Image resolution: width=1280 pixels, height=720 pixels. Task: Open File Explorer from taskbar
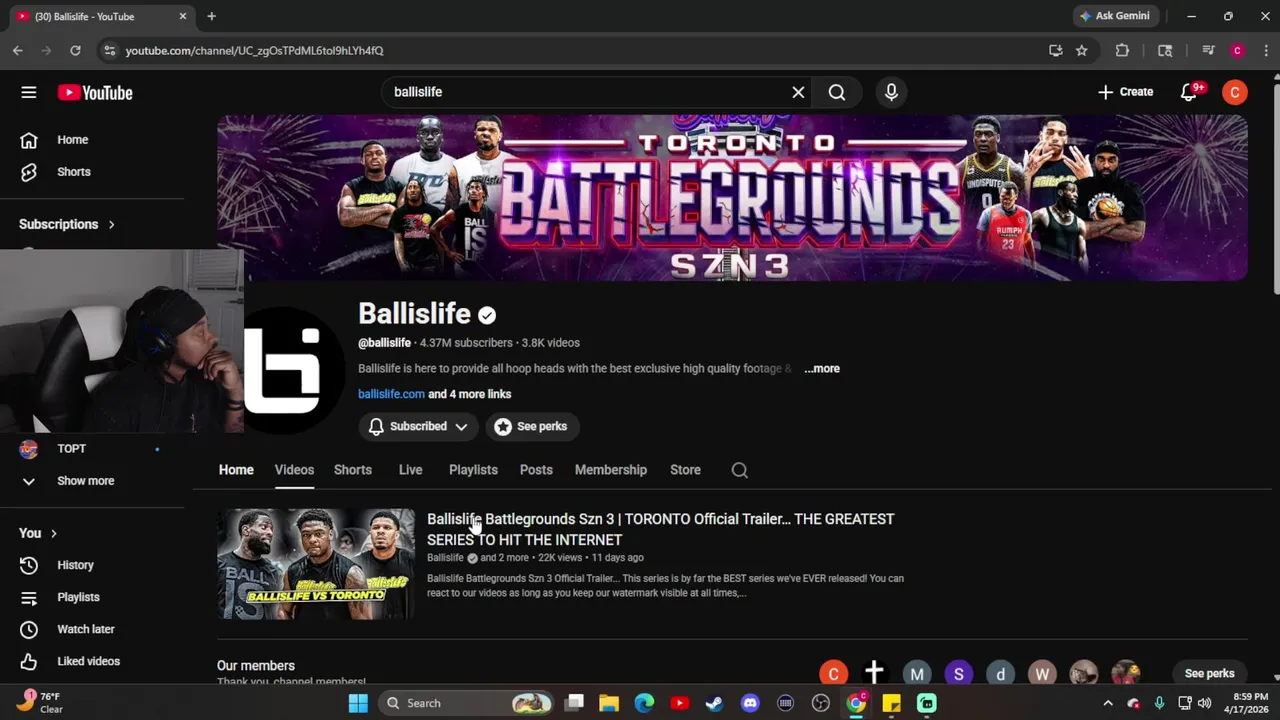[609, 703]
